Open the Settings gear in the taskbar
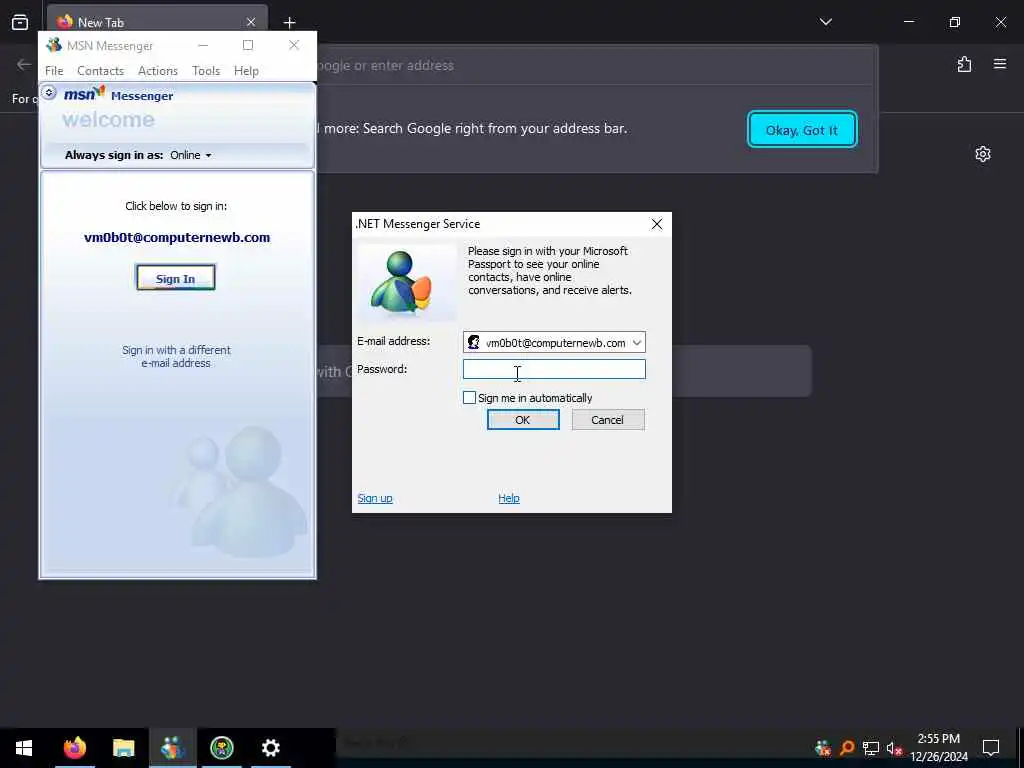1024x768 pixels. pos(270,747)
